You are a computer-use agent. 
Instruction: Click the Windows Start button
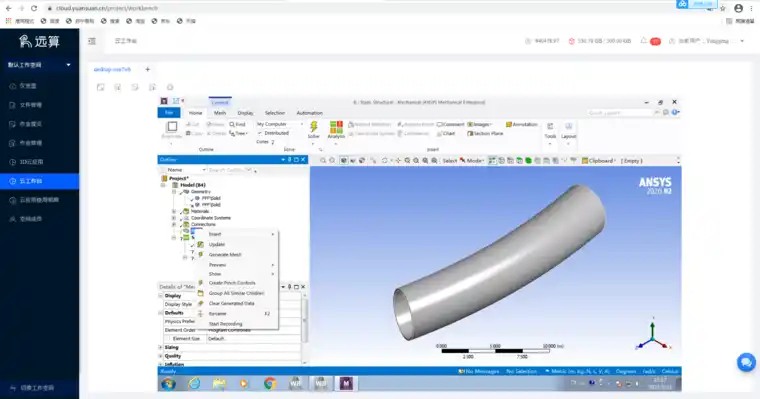pyautogui.click(x=168, y=383)
